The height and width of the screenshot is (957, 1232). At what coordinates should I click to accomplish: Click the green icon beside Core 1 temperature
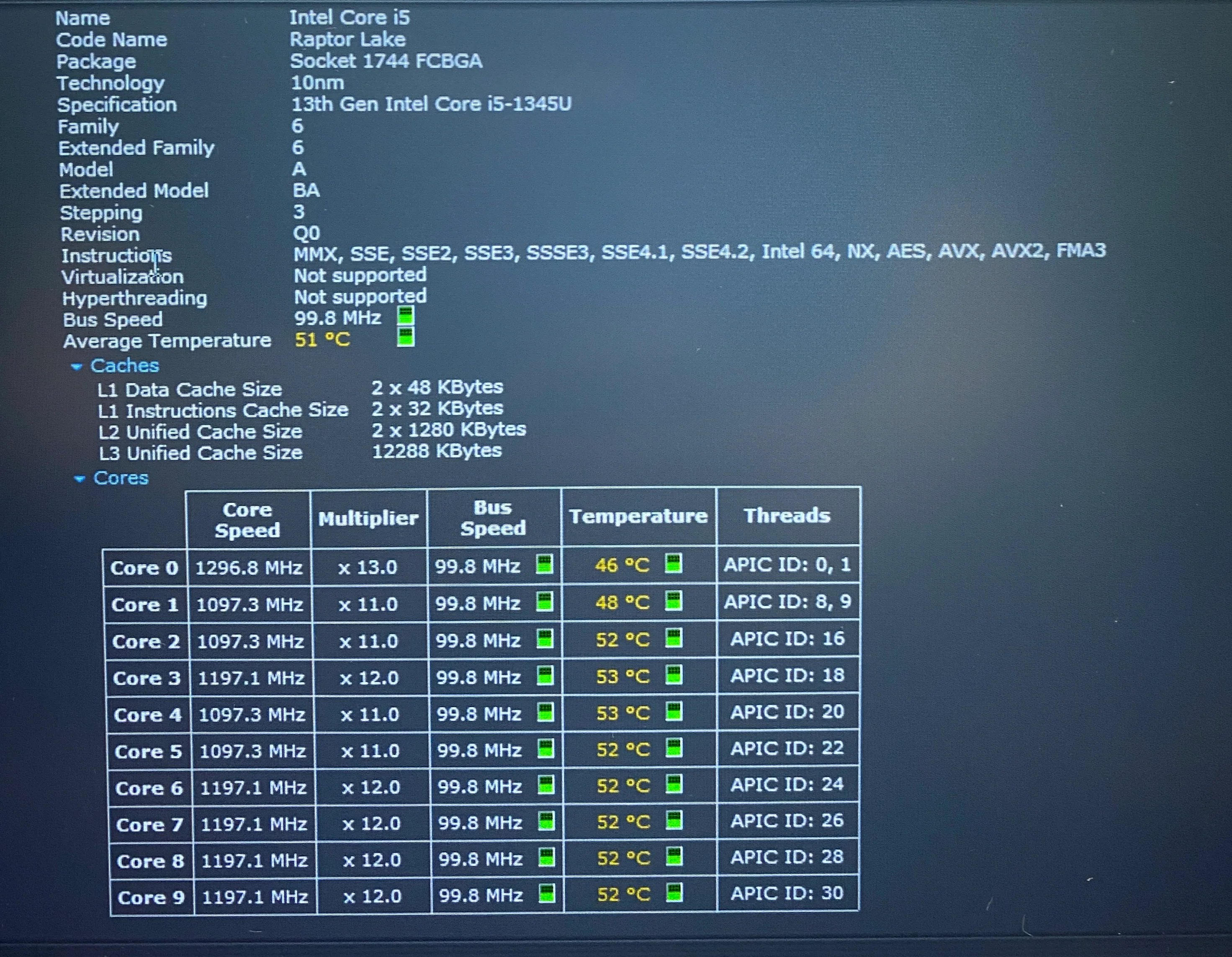click(x=674, y=600)
